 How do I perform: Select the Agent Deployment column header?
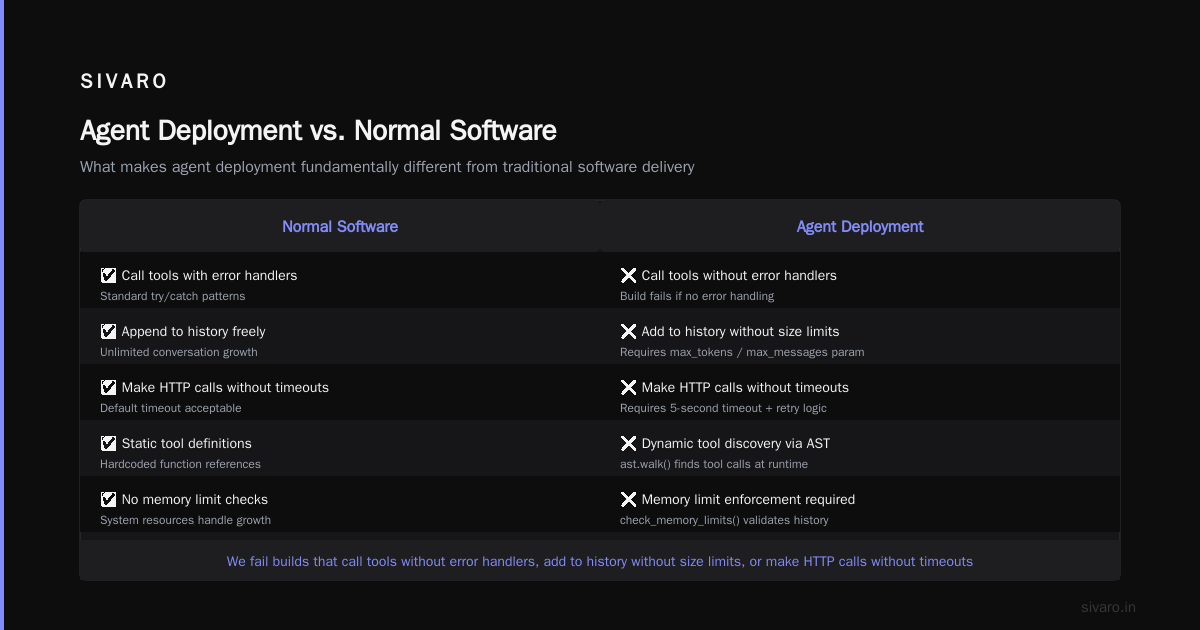coord(860,226)
